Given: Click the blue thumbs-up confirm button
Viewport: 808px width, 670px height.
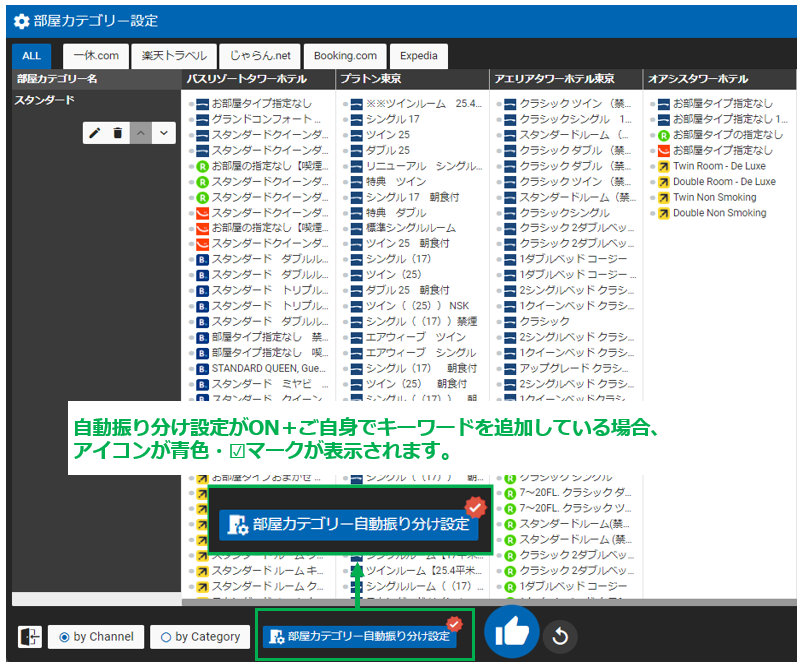Looking at the screenshot, I should pos(511,632).
